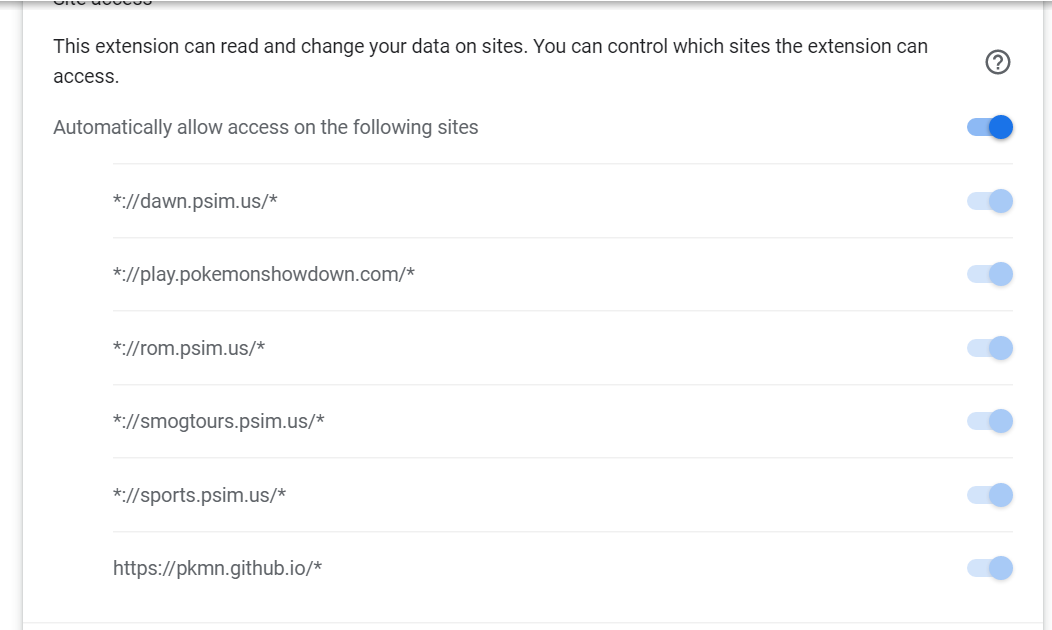Click the *://rom.psim.us/* site label
Screen dimensions: 1052x630
(189, 348)
